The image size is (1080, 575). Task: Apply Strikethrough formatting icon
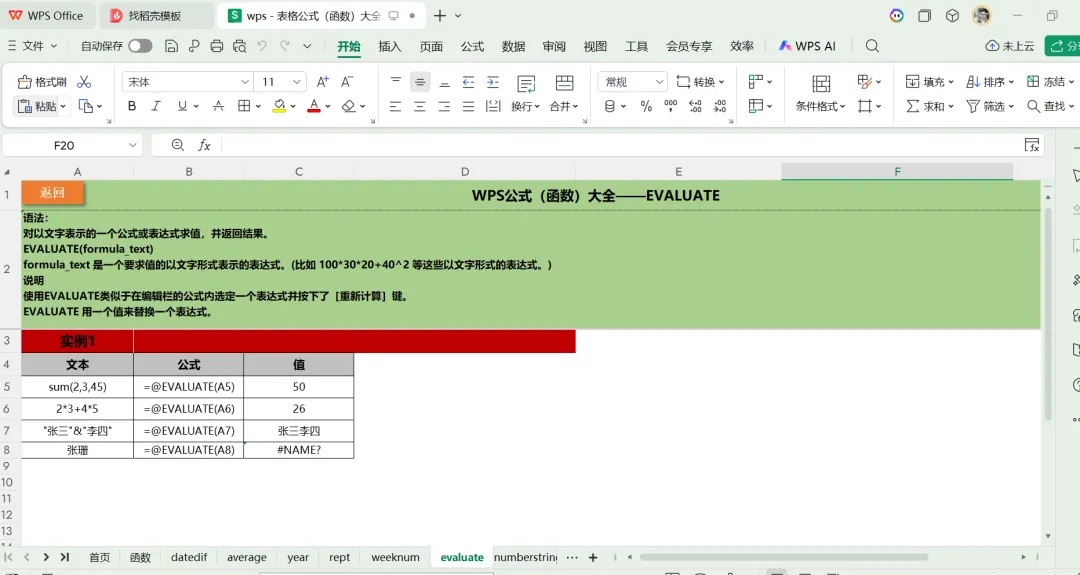click(218, 106)
